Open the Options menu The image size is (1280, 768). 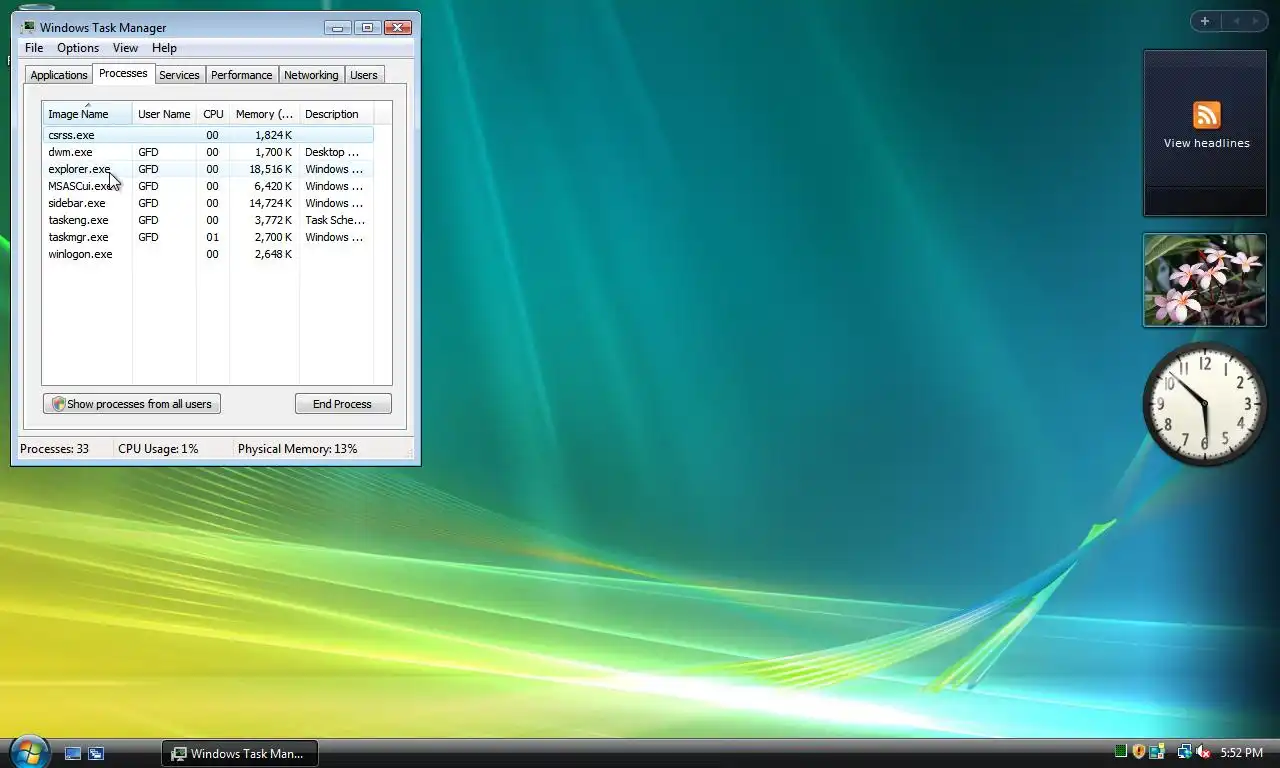pos(78,48)
